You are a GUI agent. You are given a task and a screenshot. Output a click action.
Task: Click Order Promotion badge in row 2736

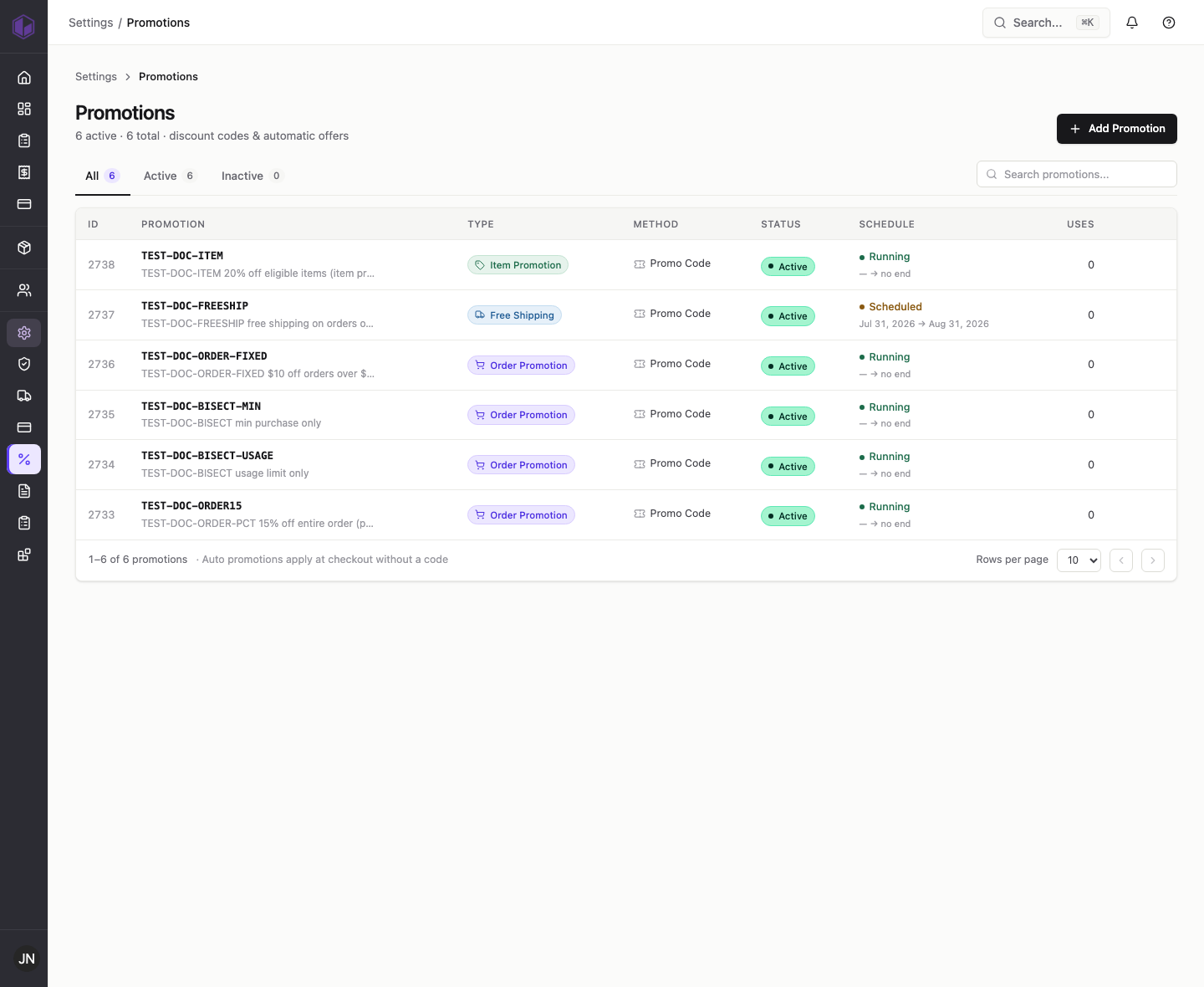pos(521,366)
